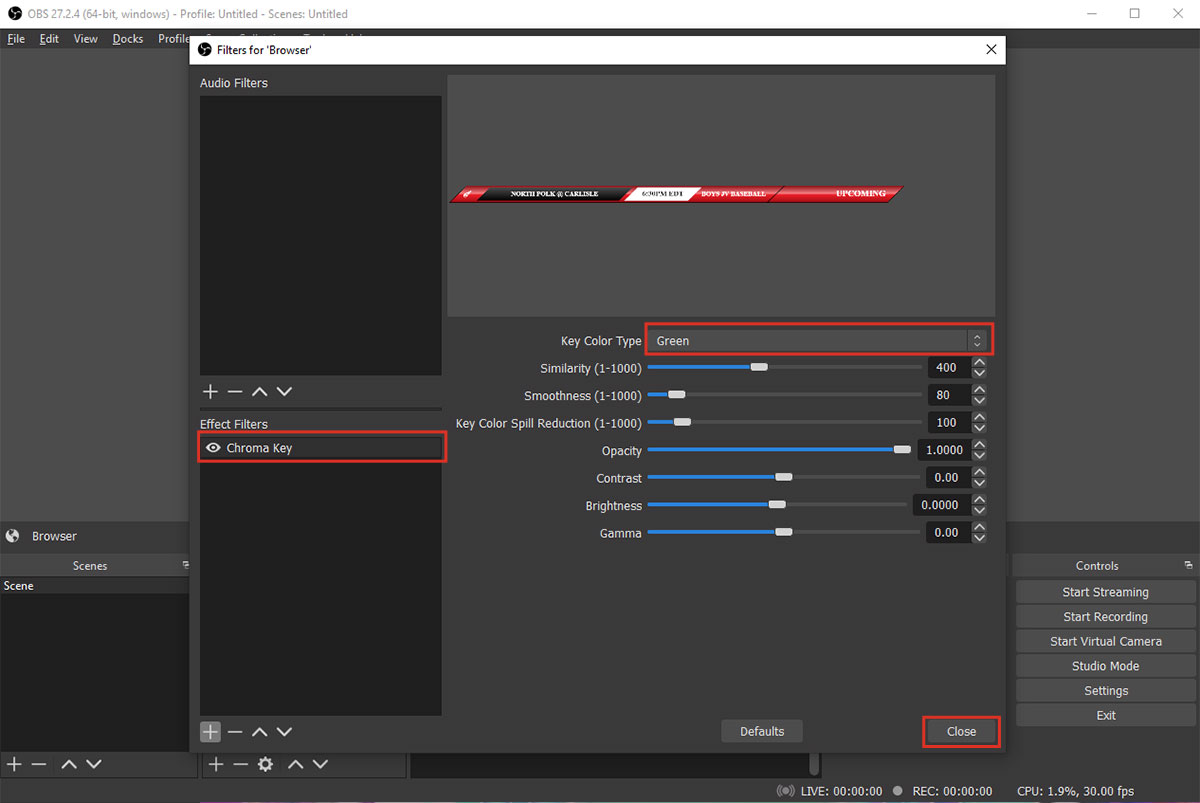Close Filters dialog with X icon

coord(991,49)
